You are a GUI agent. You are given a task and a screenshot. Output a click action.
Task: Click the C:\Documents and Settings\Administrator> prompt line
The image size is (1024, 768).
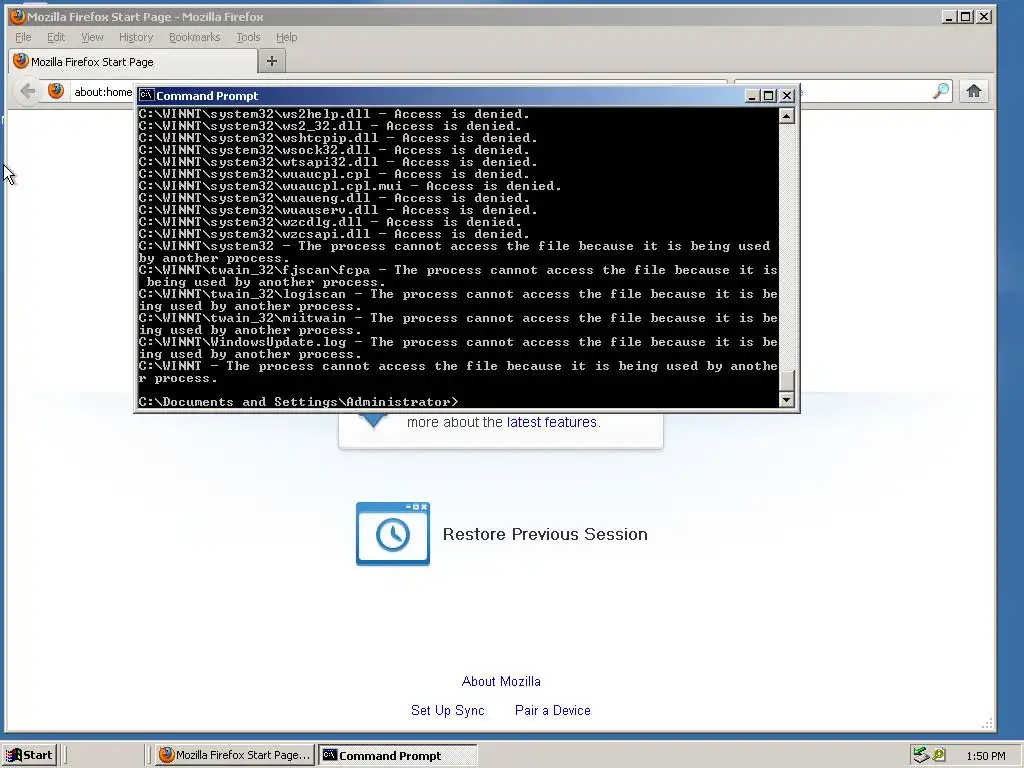pos(298,402)
